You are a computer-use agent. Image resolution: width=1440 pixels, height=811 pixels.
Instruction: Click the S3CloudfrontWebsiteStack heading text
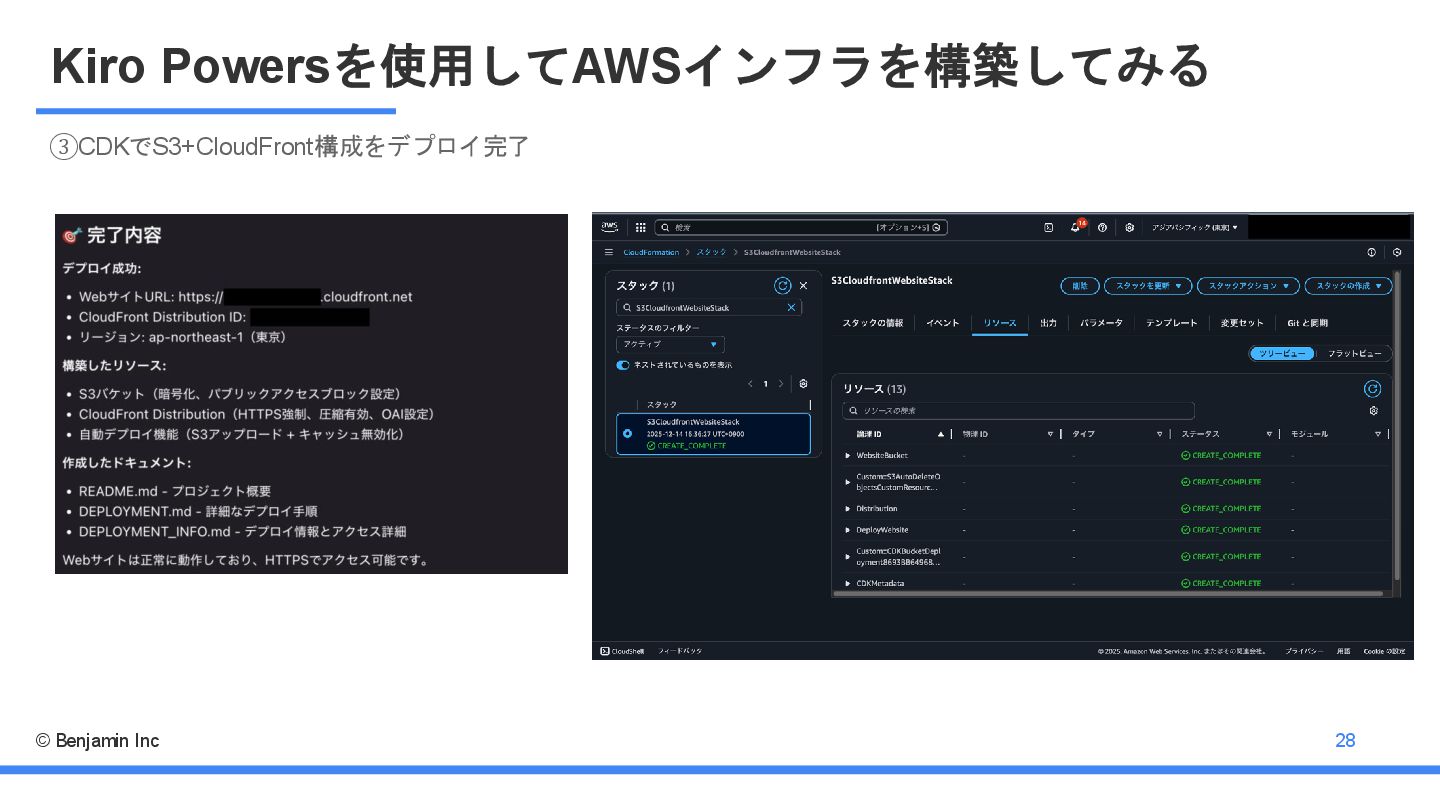tap(892, 281)
